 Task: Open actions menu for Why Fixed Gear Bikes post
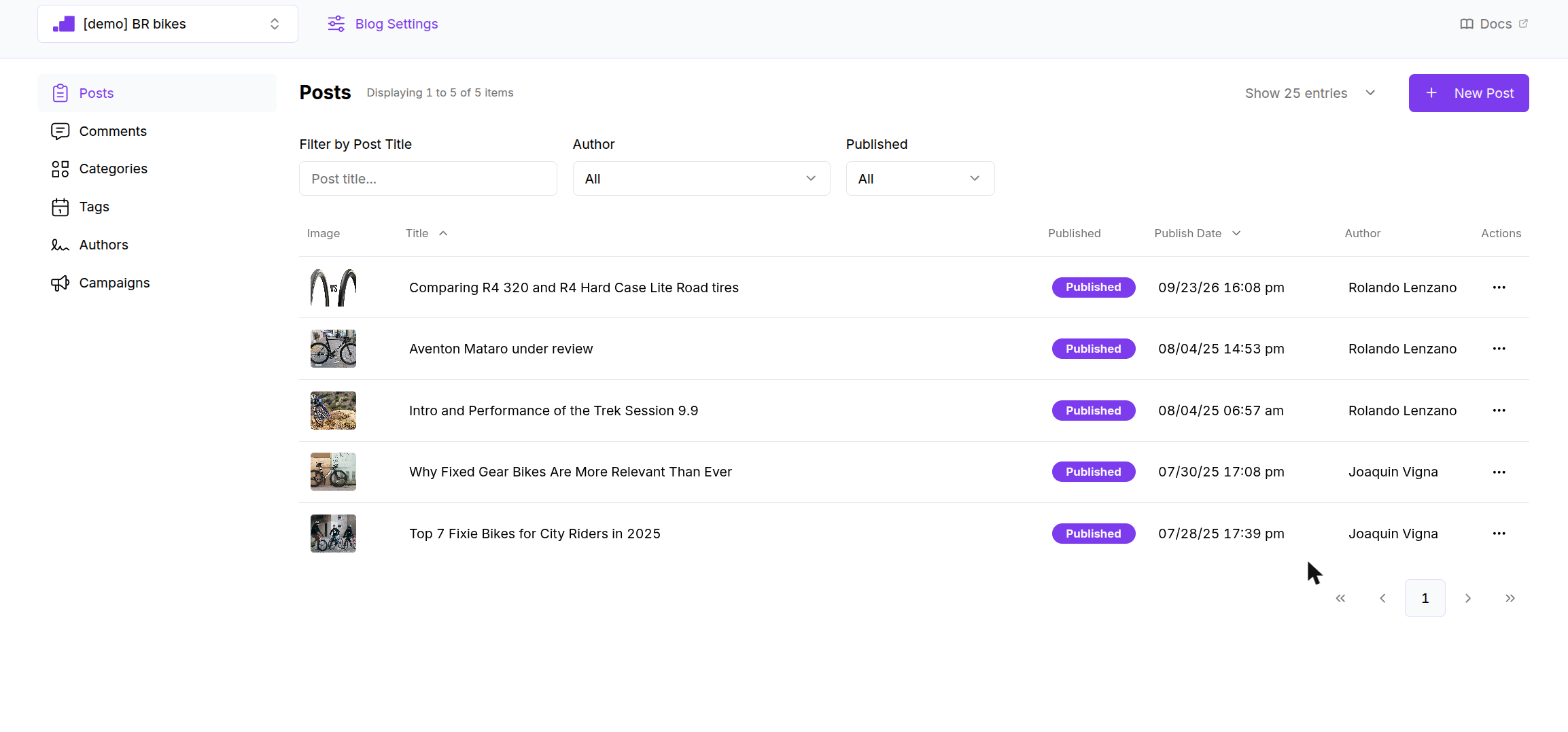[1499, 472]
